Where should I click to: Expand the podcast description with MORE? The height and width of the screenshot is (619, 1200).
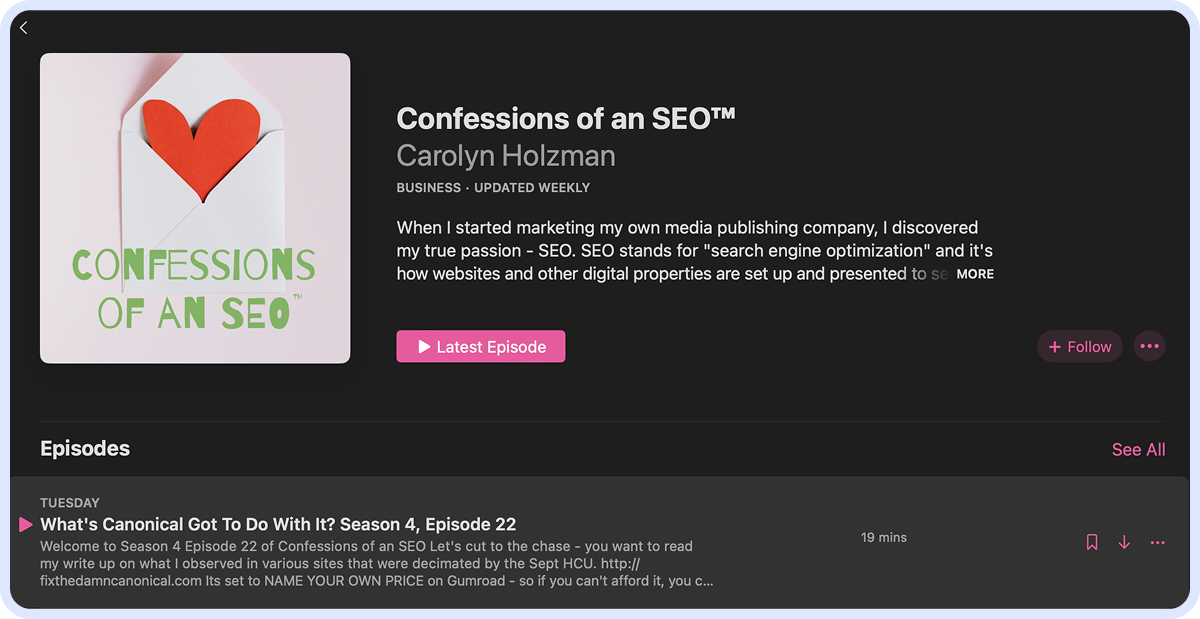(975, 274)
